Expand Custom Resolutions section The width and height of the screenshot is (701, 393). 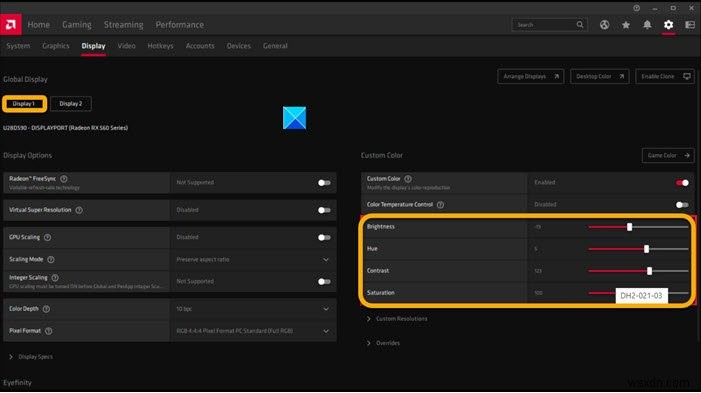point(397,319)
